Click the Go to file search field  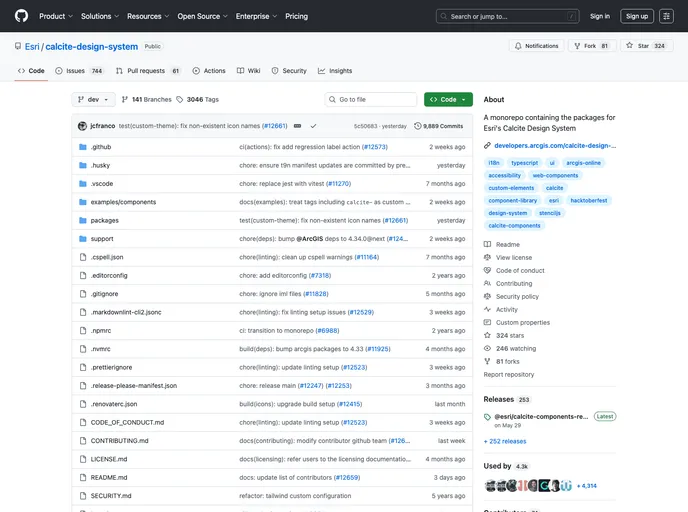371,100
